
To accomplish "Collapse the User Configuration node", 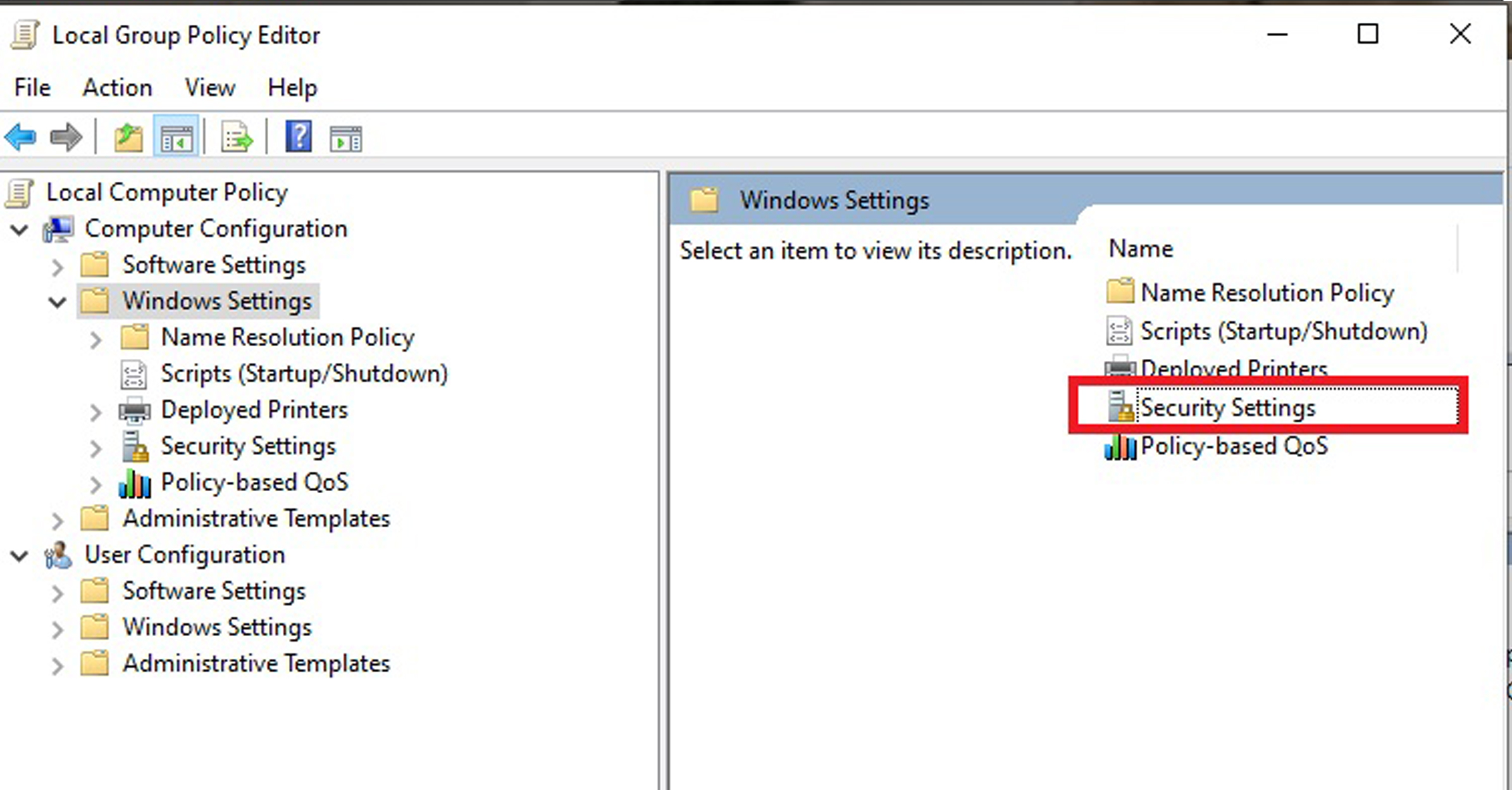I will click(20, 555).
